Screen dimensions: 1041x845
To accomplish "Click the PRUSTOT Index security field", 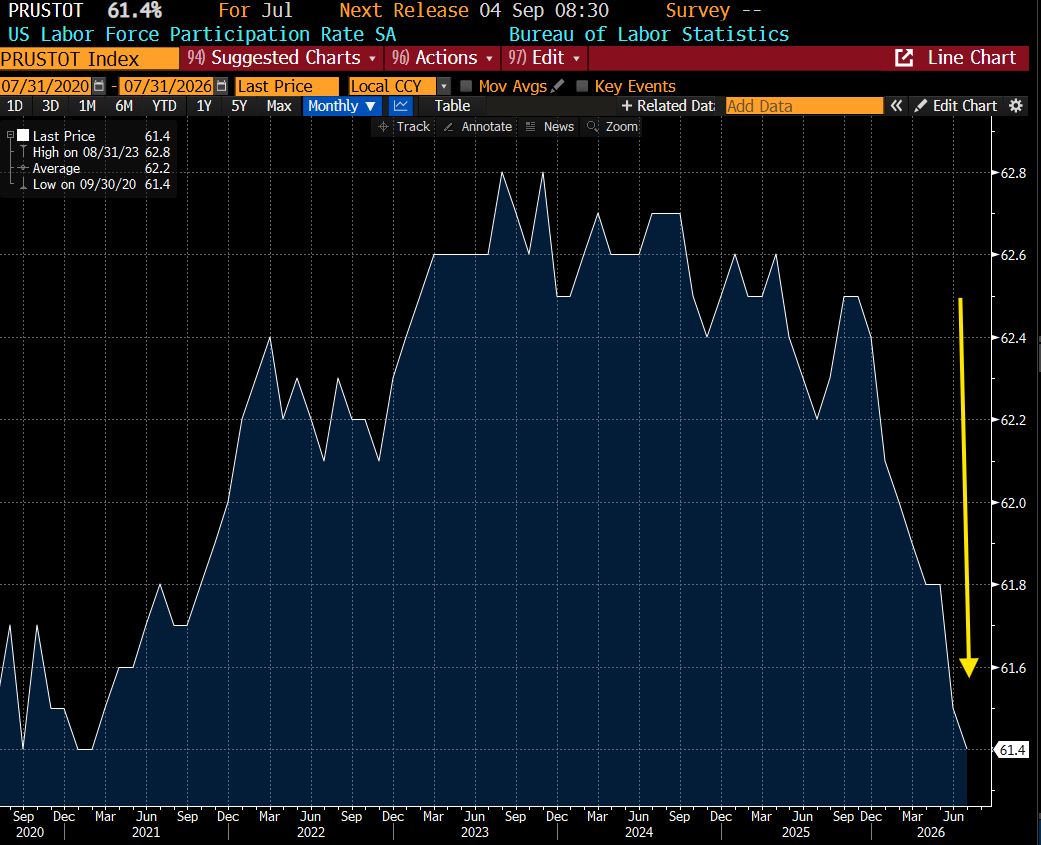I will click(89, 59).
